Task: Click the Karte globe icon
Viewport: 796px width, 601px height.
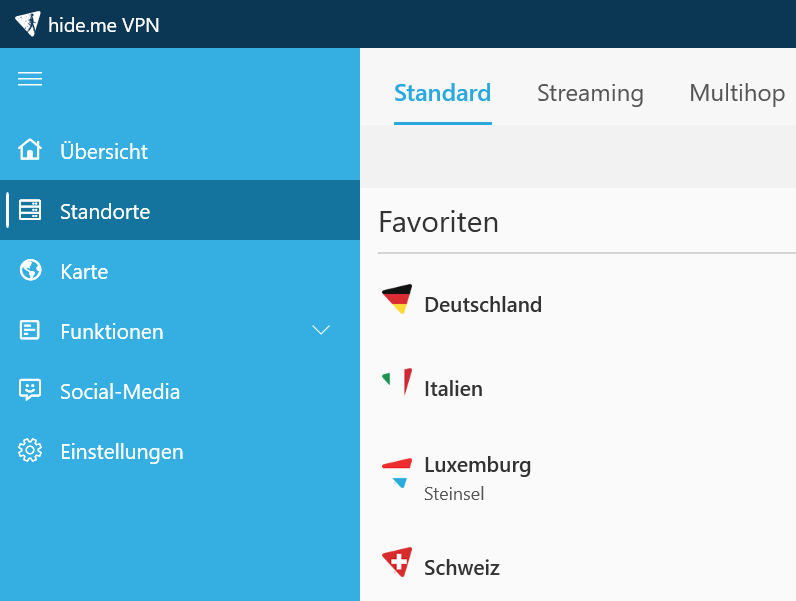Action: click(30, 270)
